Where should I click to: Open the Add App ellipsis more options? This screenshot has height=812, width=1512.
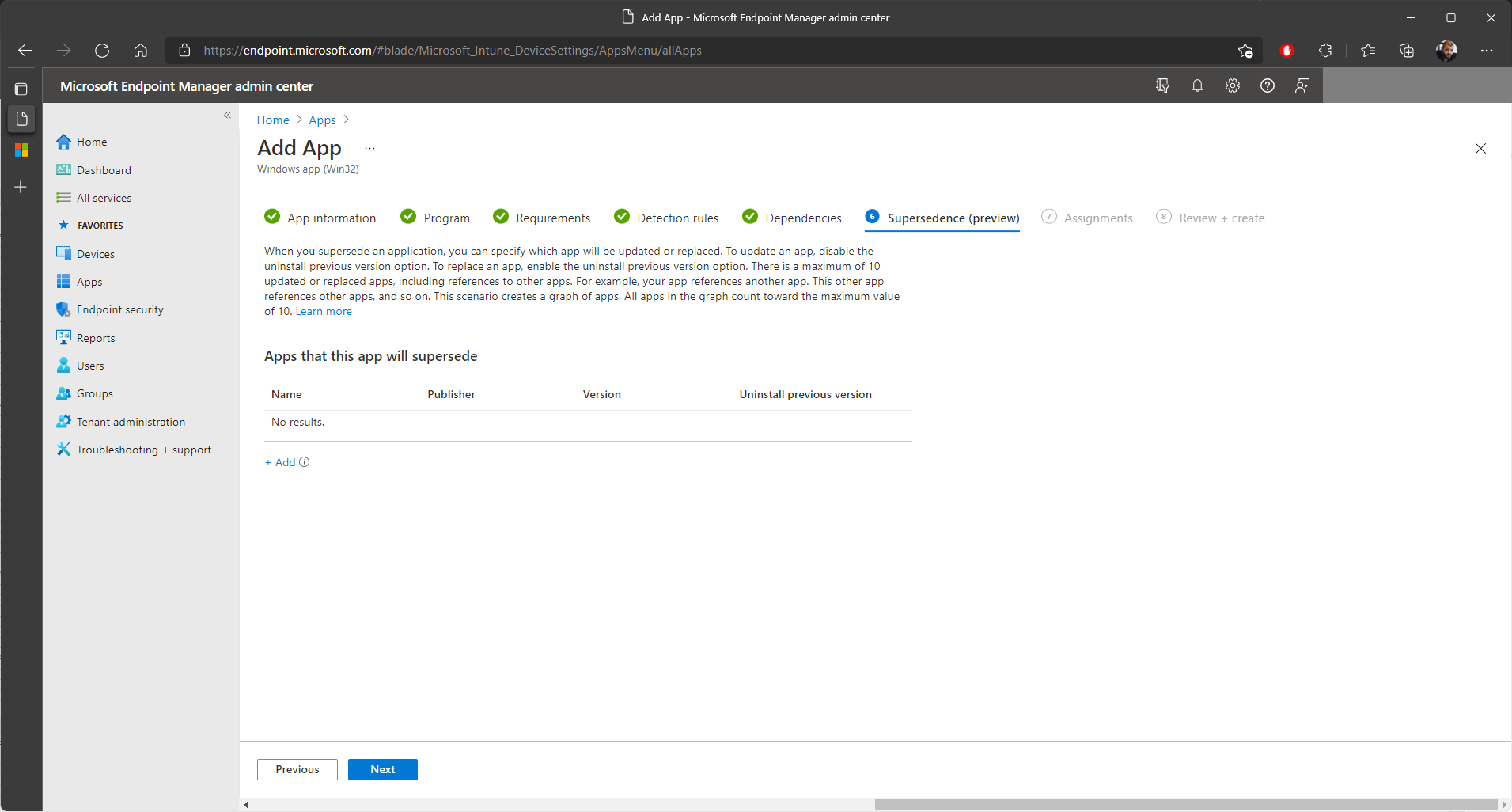[x=369, y=148]
